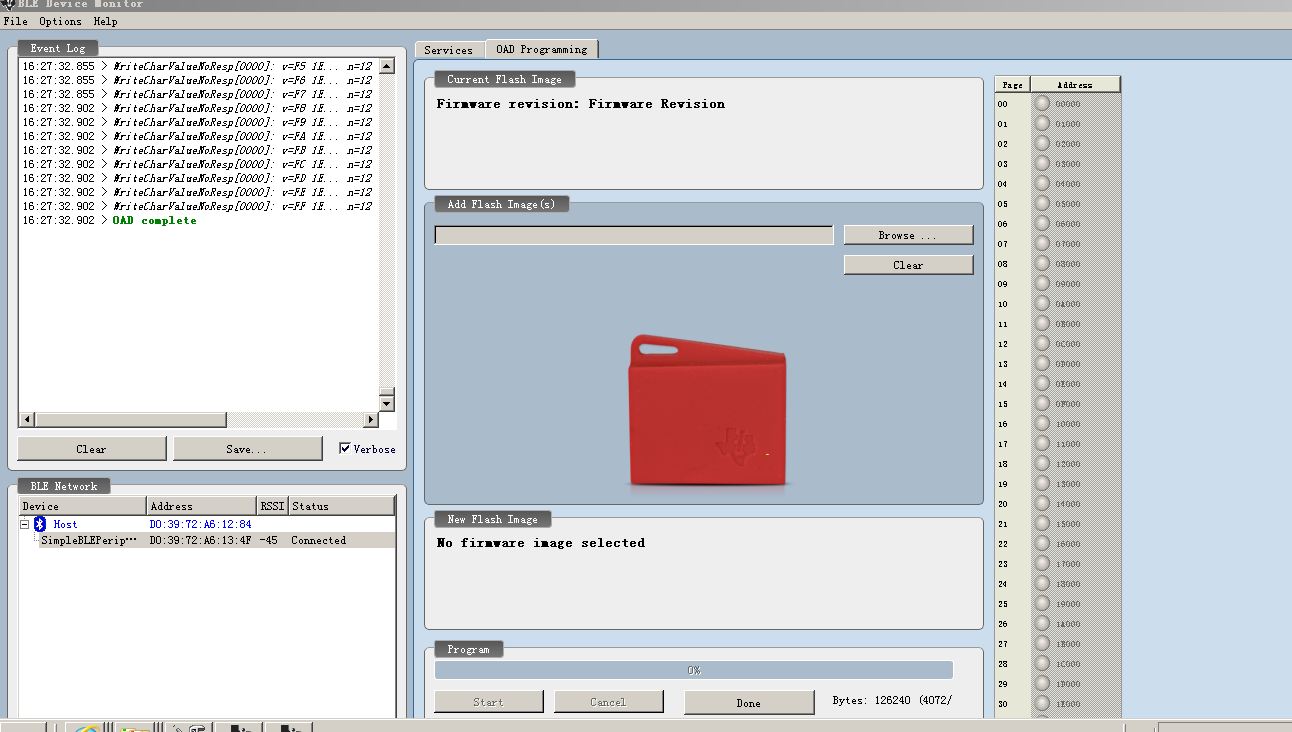
Task: Click the page 14 status indicator
Action: click(1042, 383)
